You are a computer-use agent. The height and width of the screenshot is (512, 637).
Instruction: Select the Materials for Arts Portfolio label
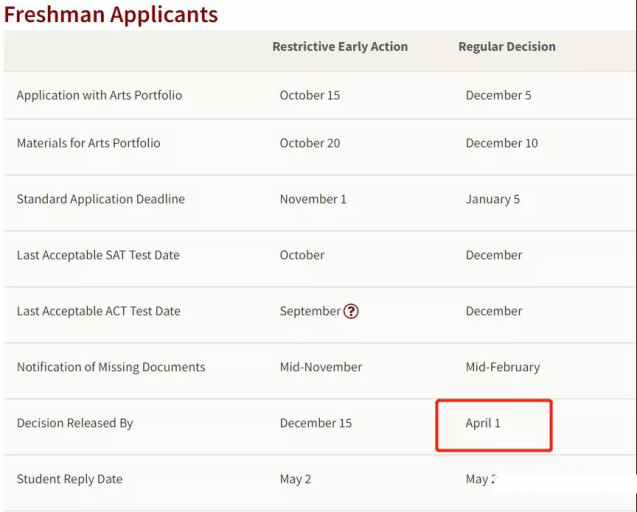(x=88, y=143)
